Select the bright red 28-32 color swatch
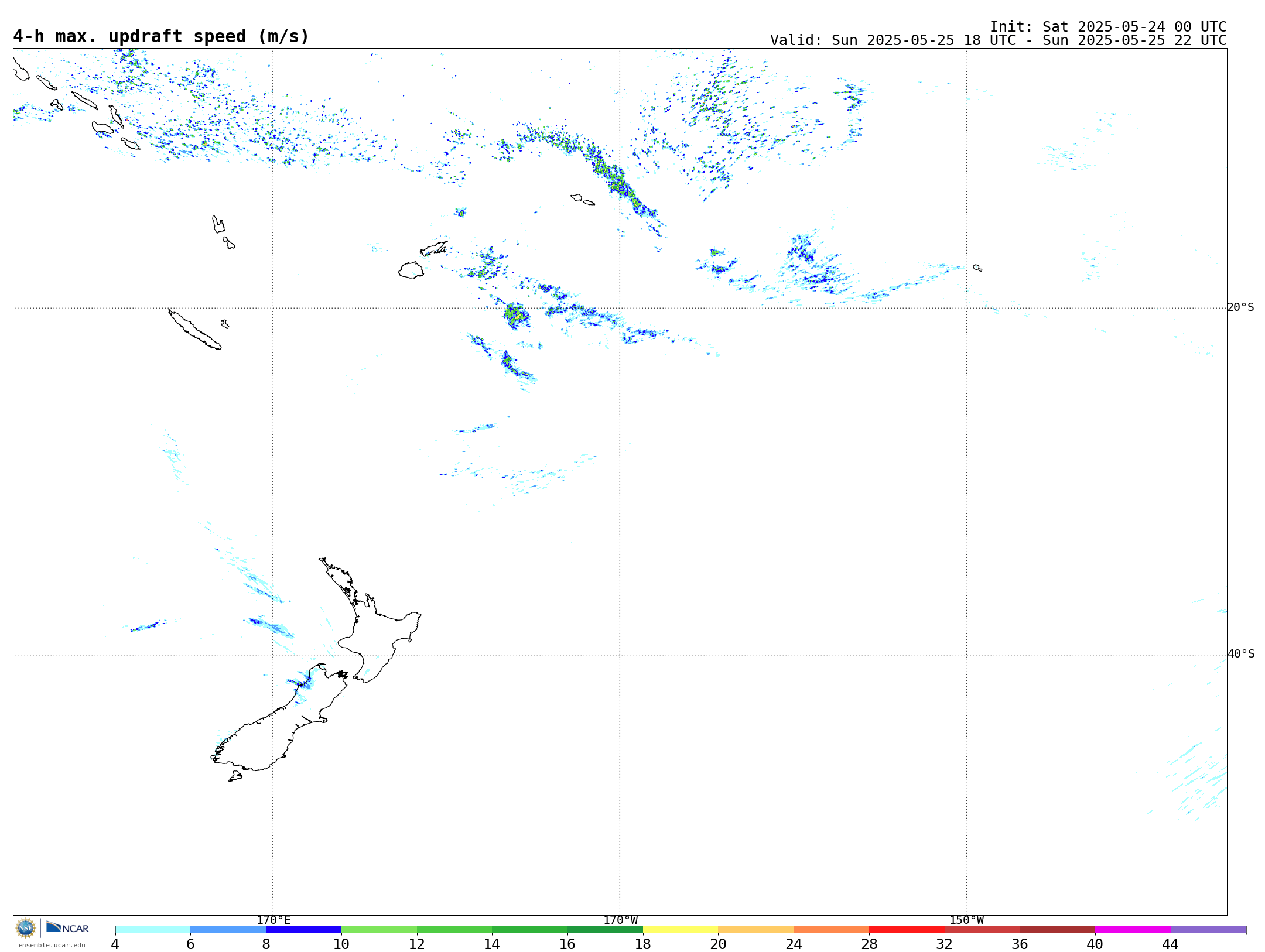Image resolution: width=1265 pixels, height=952 pixels. click(x=907, y=930)
